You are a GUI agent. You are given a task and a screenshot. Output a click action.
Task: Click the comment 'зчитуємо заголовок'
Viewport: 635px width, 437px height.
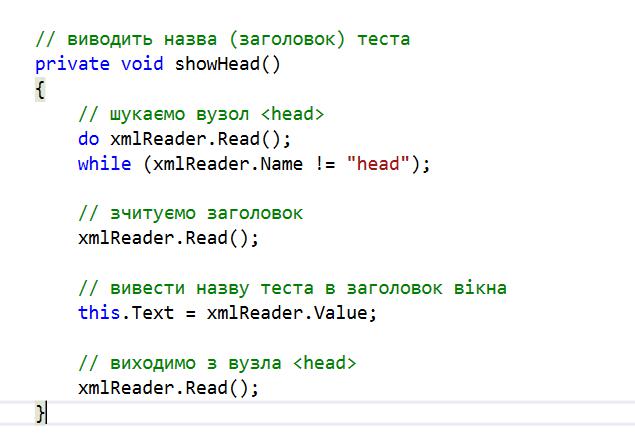(190, 213)
